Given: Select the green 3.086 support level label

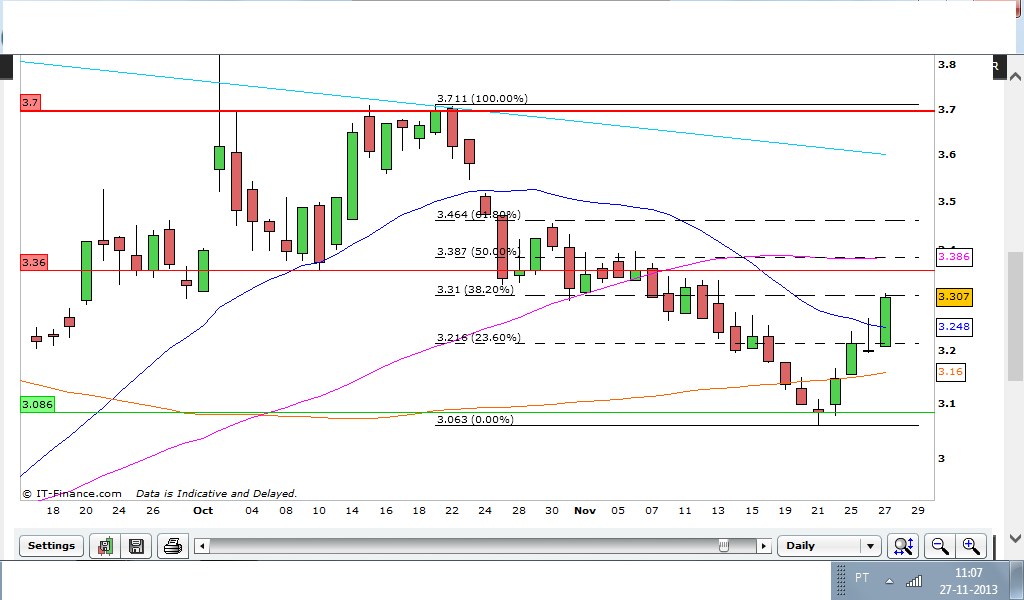Looking at the screenshot, I should (37, 404).
